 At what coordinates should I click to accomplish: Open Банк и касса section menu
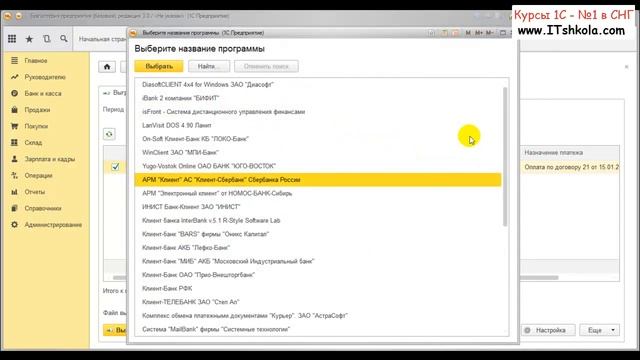point(43,93)
